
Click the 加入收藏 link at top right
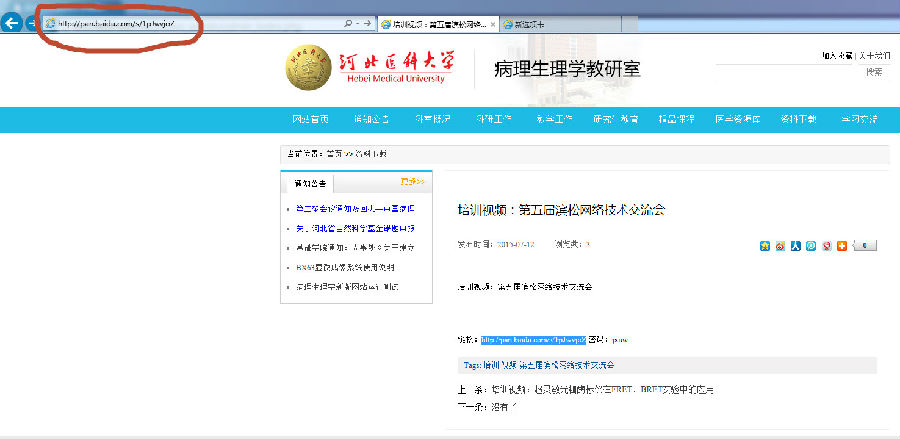click(836, 56)
